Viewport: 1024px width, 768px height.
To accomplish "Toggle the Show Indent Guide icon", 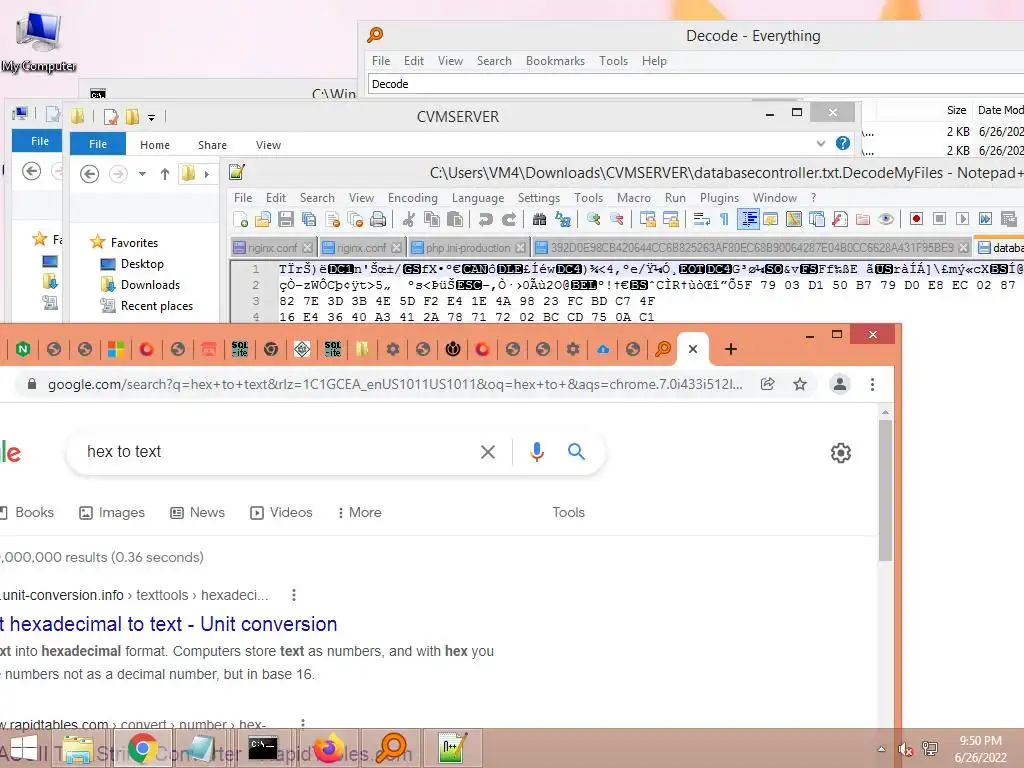I will (x=748, y=219).
